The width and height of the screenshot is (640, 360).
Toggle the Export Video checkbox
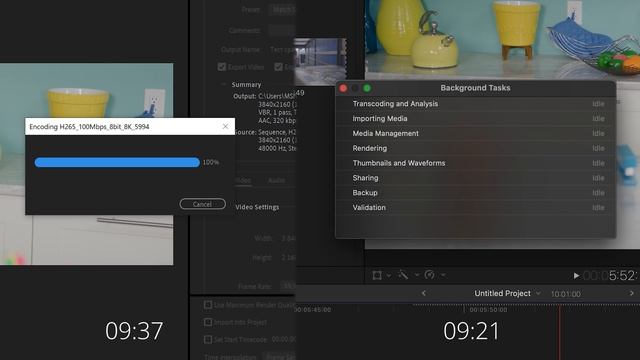[x=222, y=67]
